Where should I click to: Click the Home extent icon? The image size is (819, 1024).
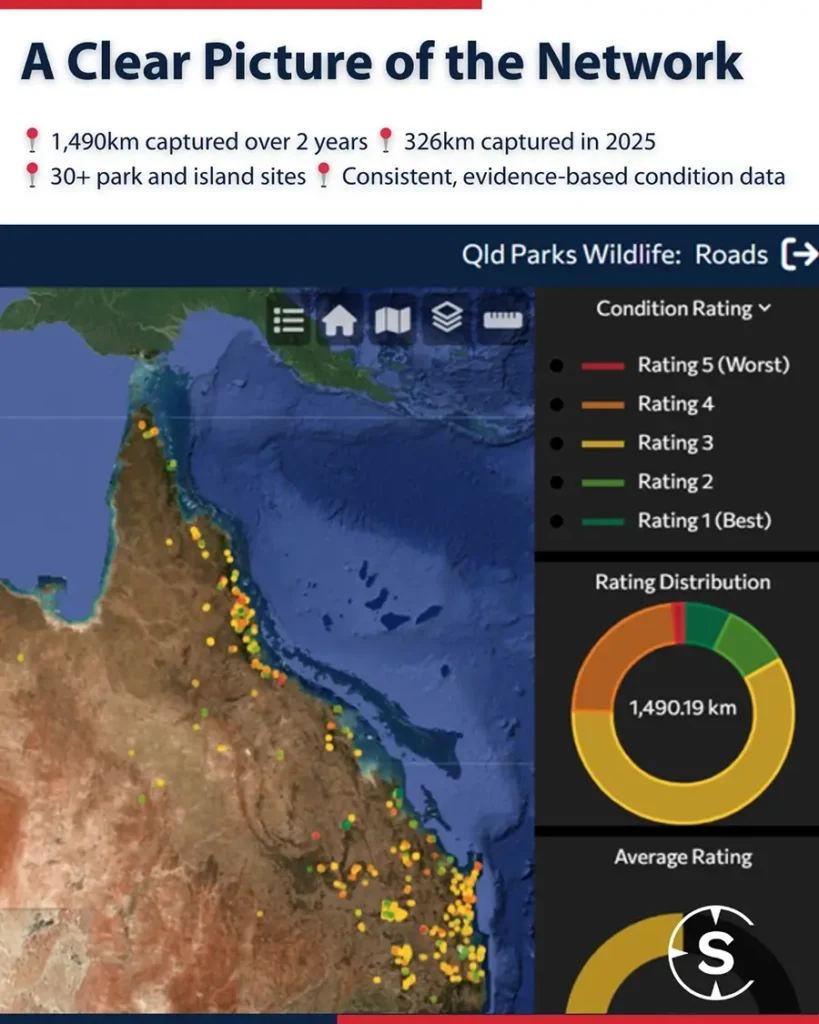pyautogui.click(x=339, y=320)
